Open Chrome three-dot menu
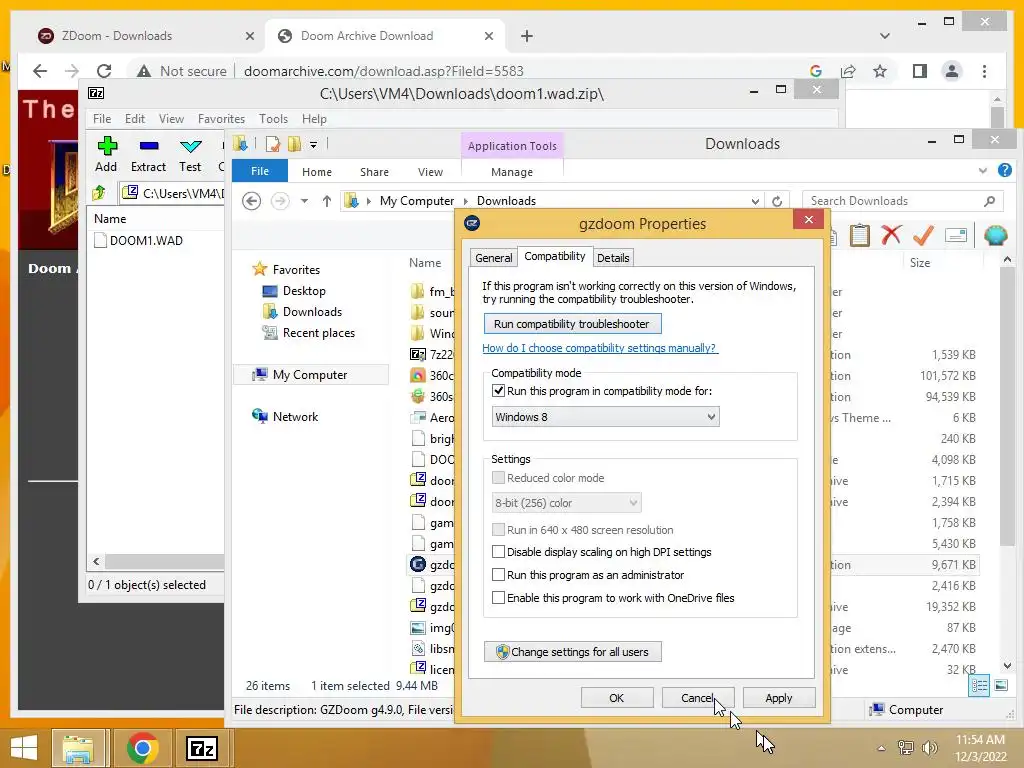This screenshot has width=1024, height=768. 984,71
